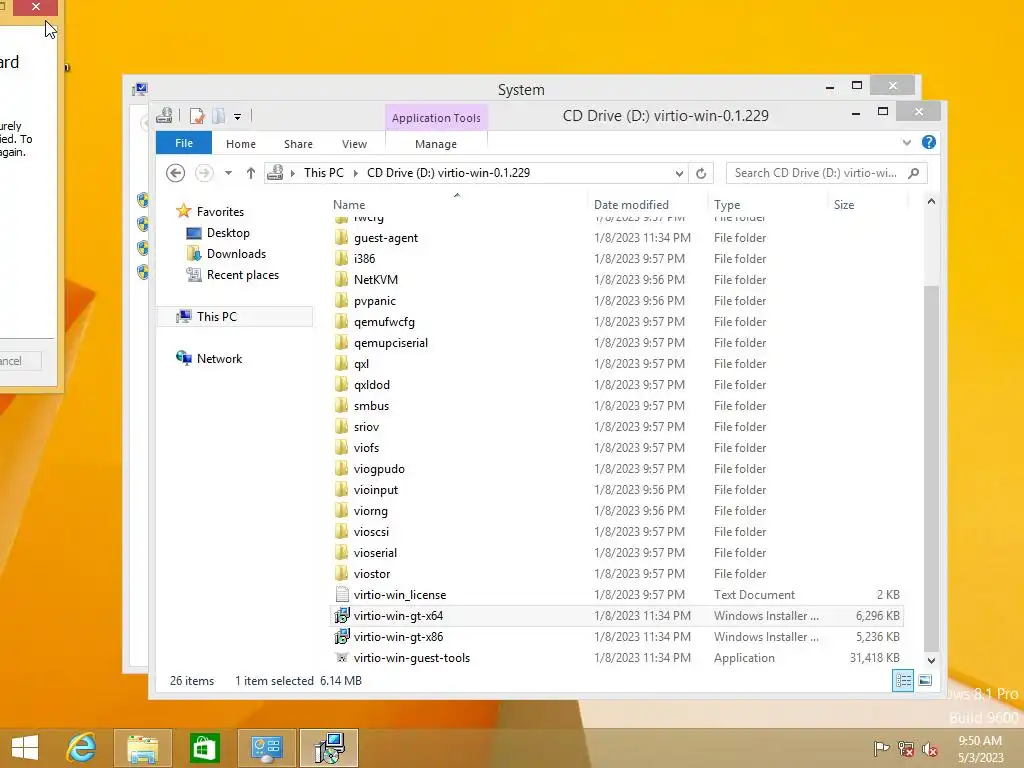Expand the ribbon with the chevron
The height and width of the screenshot is (768, 1024).
pyautogui.click(x=906, y=142)
